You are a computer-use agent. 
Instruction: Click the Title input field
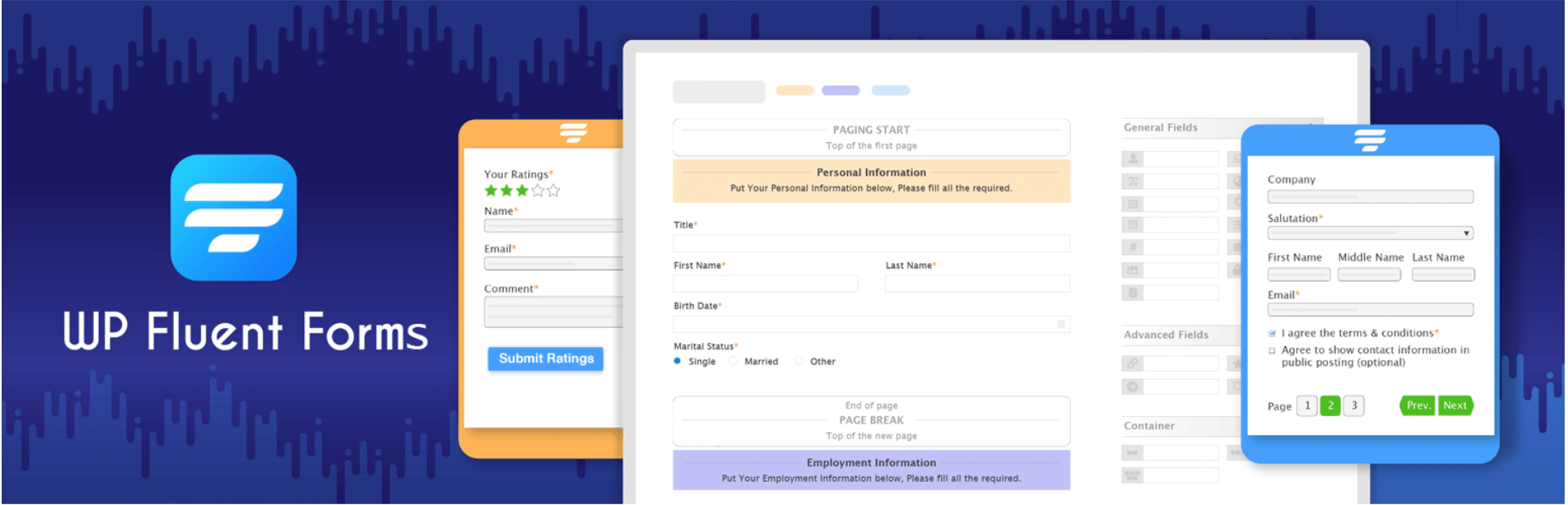(x=871, y=243)
